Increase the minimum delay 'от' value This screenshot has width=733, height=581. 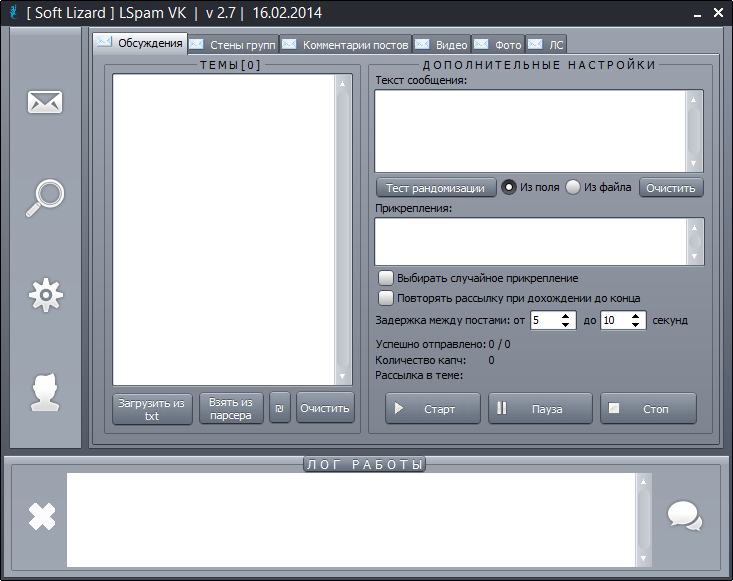click(566, 316)
